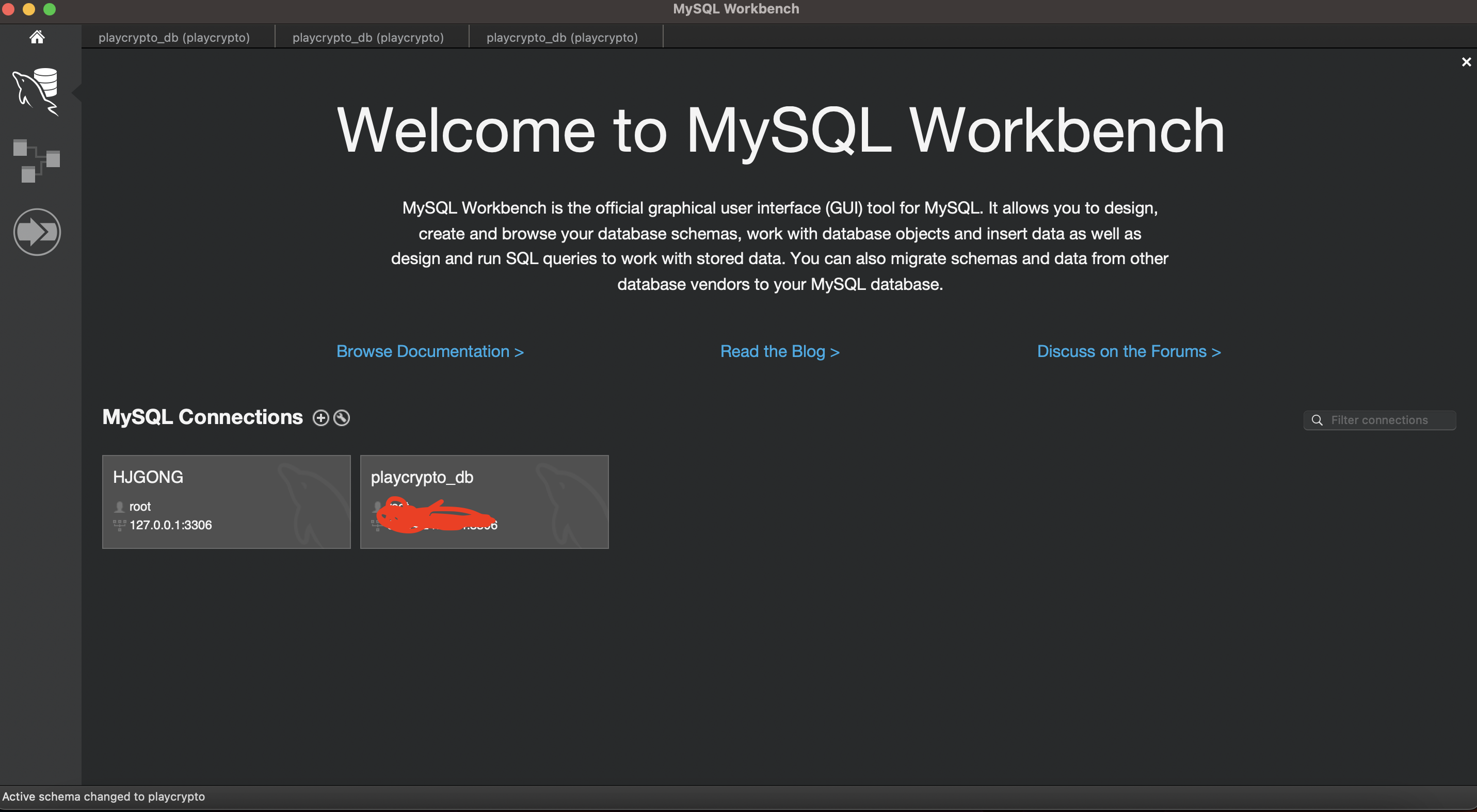1477x812 pixels.
Task: Click the yellow macOS minimize button
Action: (29, 9)
